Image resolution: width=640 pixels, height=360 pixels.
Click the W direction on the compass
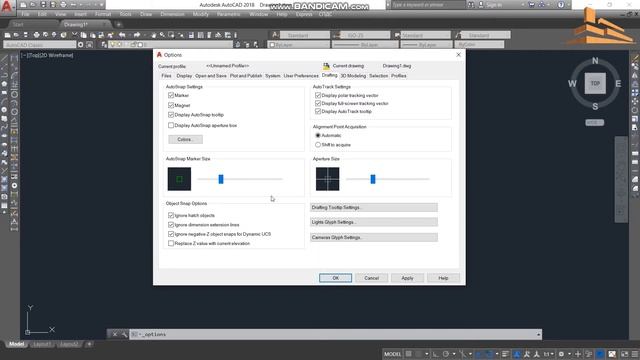pyautogui.click(x=572, y=84)
